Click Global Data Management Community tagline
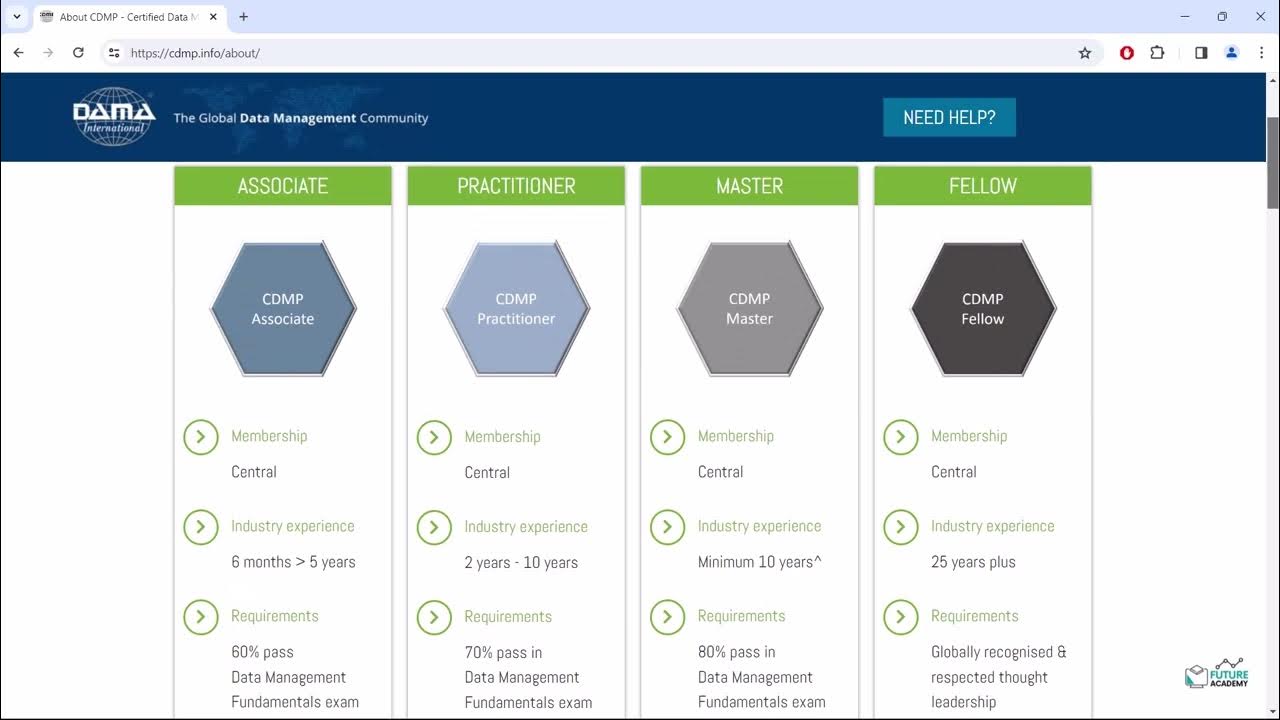This screenshot has width=1280, height=720. click(301, 118)
